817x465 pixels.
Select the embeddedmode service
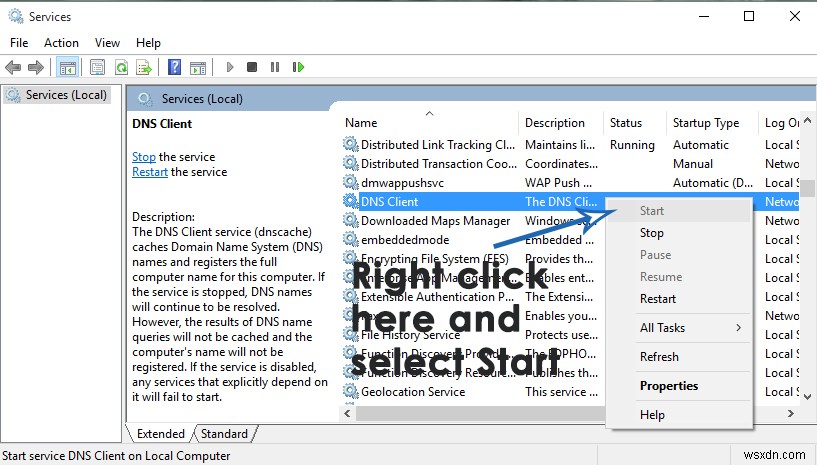[405, 240]
